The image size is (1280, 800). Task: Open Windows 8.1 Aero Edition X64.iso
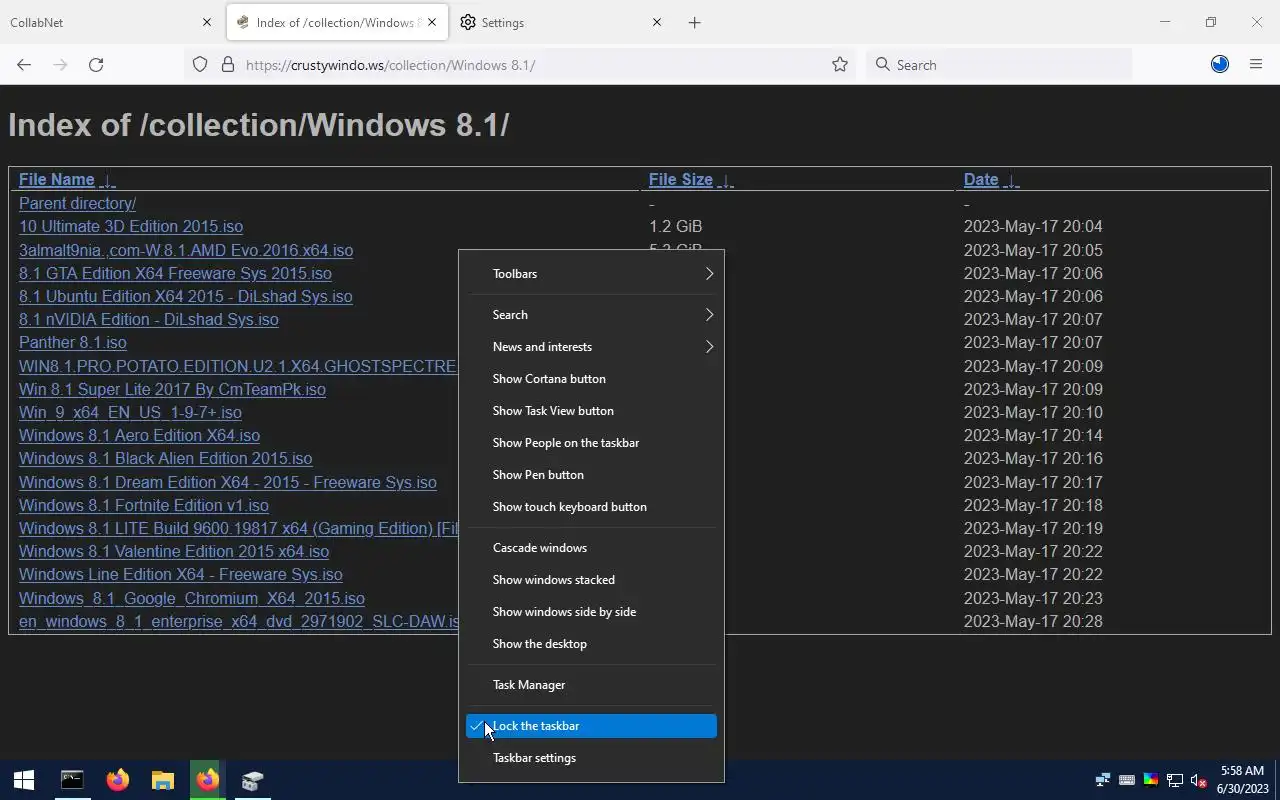pyautogui.click(x=139, y=435)
